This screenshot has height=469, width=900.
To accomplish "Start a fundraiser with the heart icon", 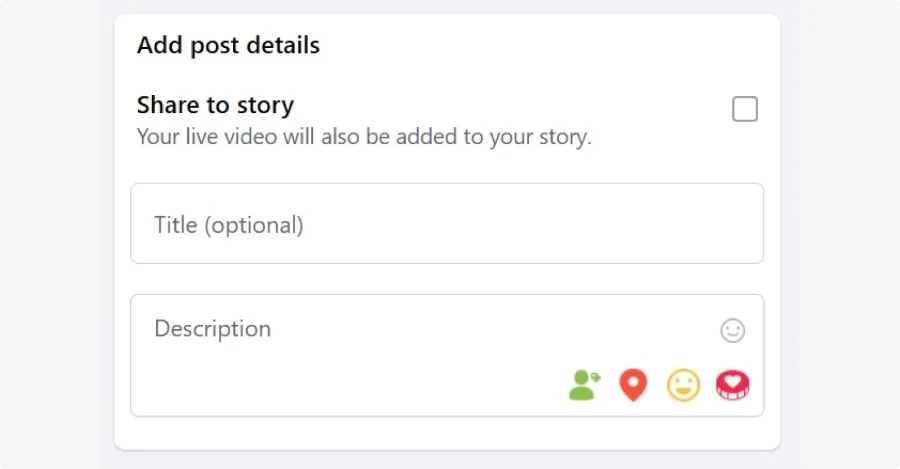I will pyautogui.click(x=733, y=385).
